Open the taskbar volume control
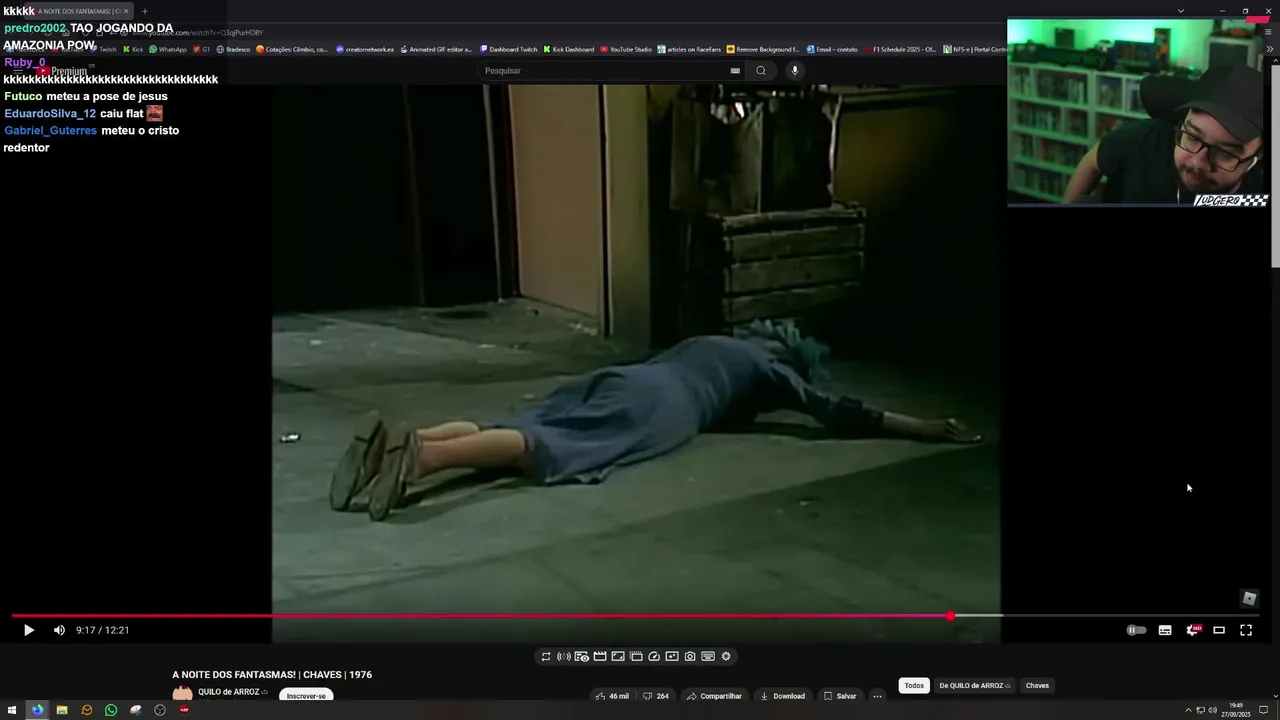Screen dimensions: 1280x720 [x=1212, y=710]
